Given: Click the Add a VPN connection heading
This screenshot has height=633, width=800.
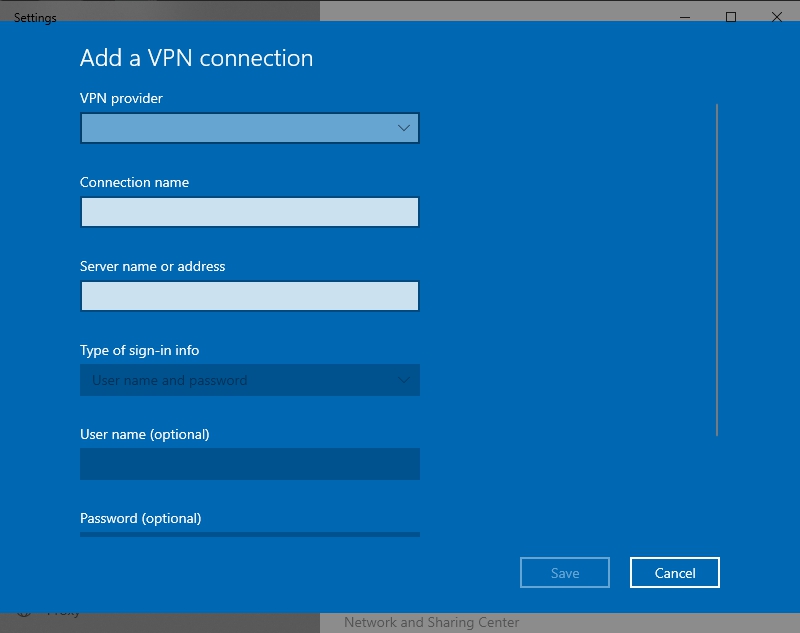Looking at the screenshot, I should click(x=196, y=58).
